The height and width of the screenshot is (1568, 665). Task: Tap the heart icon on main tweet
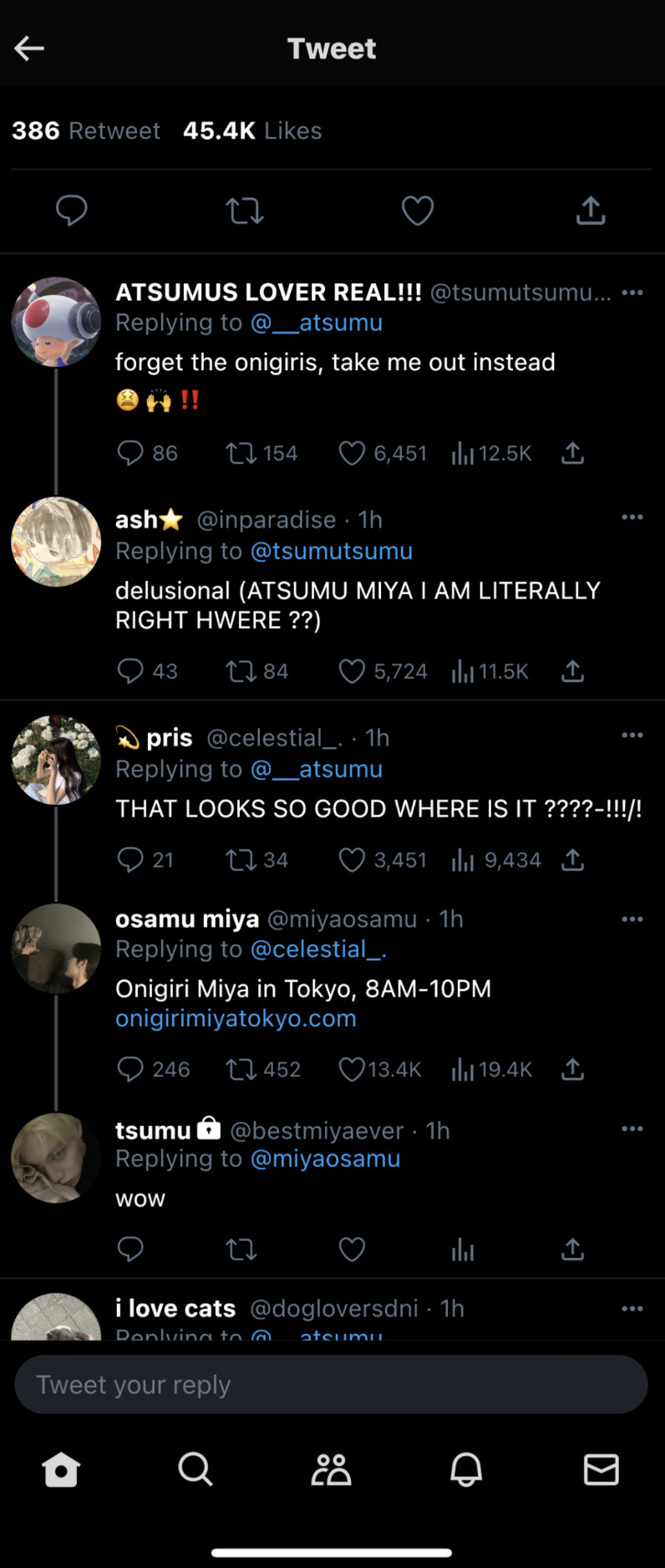pyautogui.click(x=418, y=211)
